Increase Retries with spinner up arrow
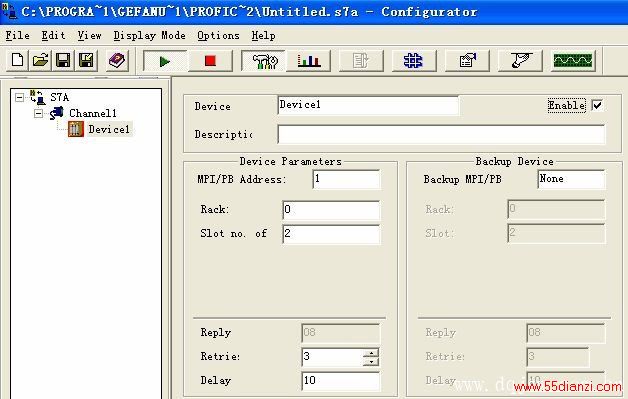The height and width of the screenshot is (399, 628). 371,353
